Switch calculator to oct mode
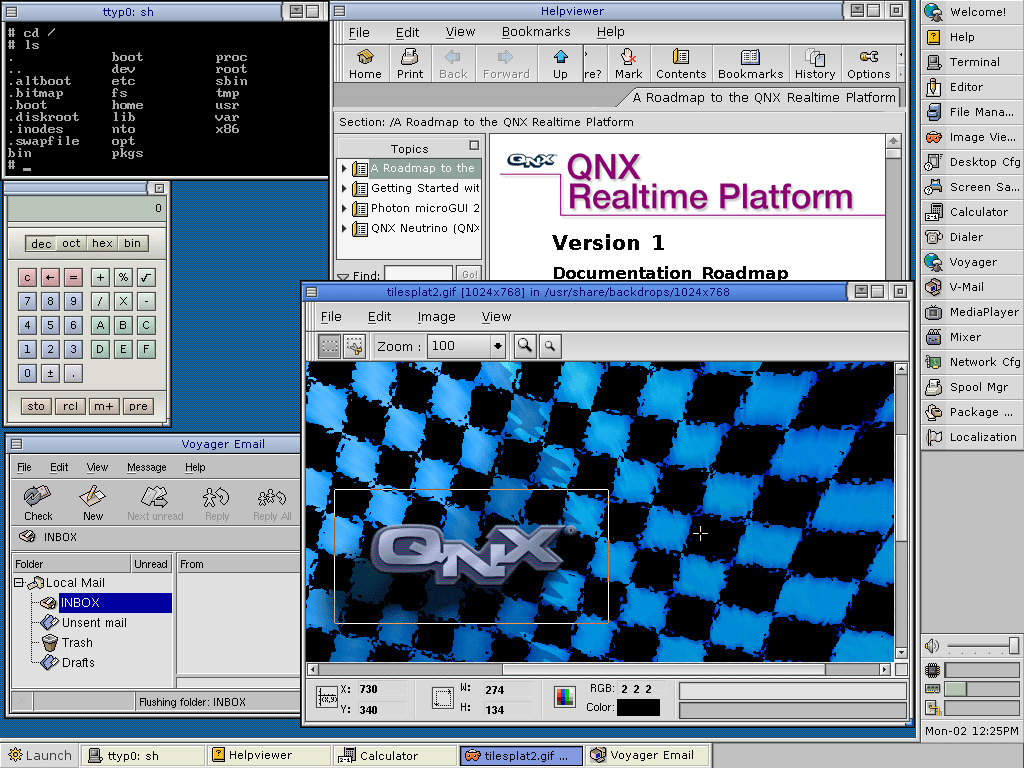The height and width of the screenshot is (768, 1024). (x=71, y=244)
